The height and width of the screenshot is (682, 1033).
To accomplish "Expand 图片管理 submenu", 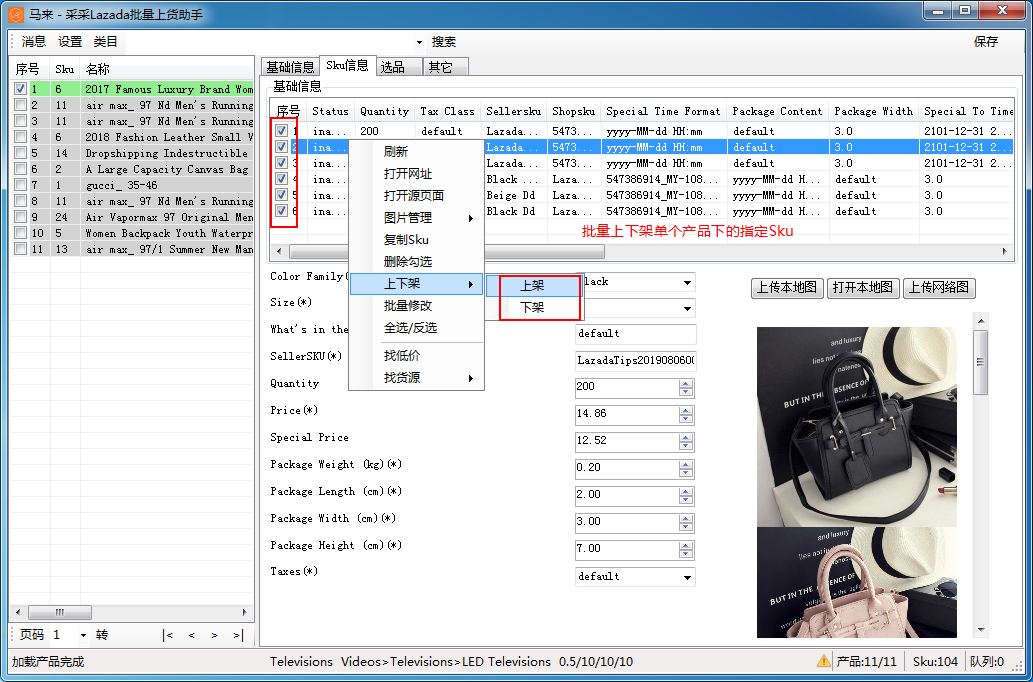I will click(416, 218).
